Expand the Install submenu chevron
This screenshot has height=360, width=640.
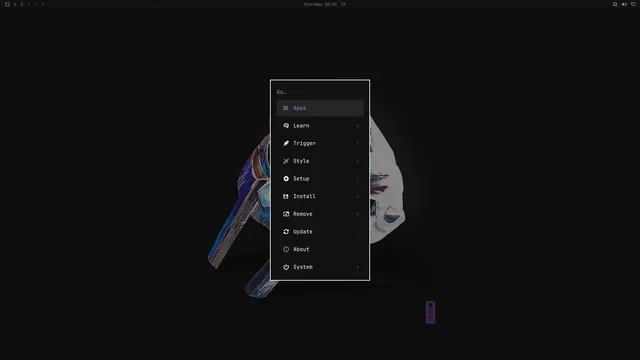tap(358, 197)
